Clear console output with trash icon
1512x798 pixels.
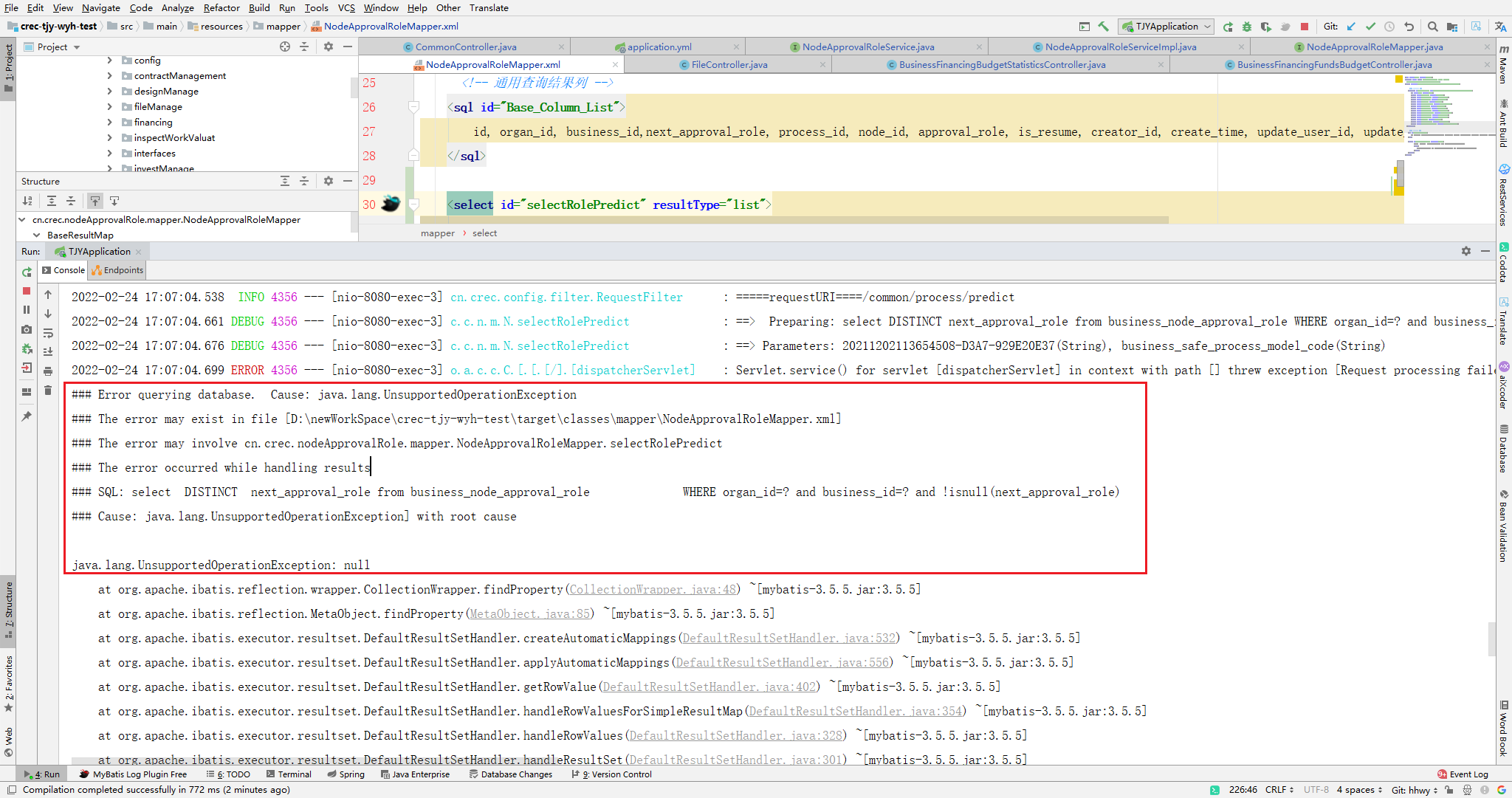(x=48, y=391)
